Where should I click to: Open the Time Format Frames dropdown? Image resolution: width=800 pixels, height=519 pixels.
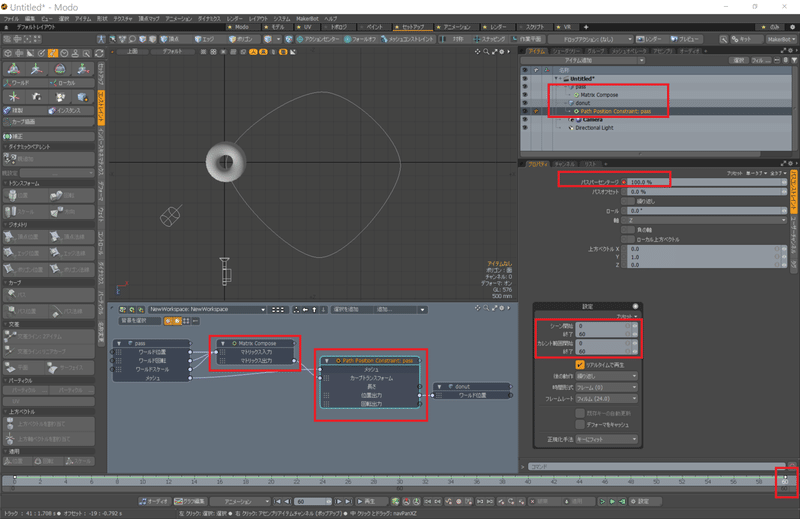click(607, 387)
